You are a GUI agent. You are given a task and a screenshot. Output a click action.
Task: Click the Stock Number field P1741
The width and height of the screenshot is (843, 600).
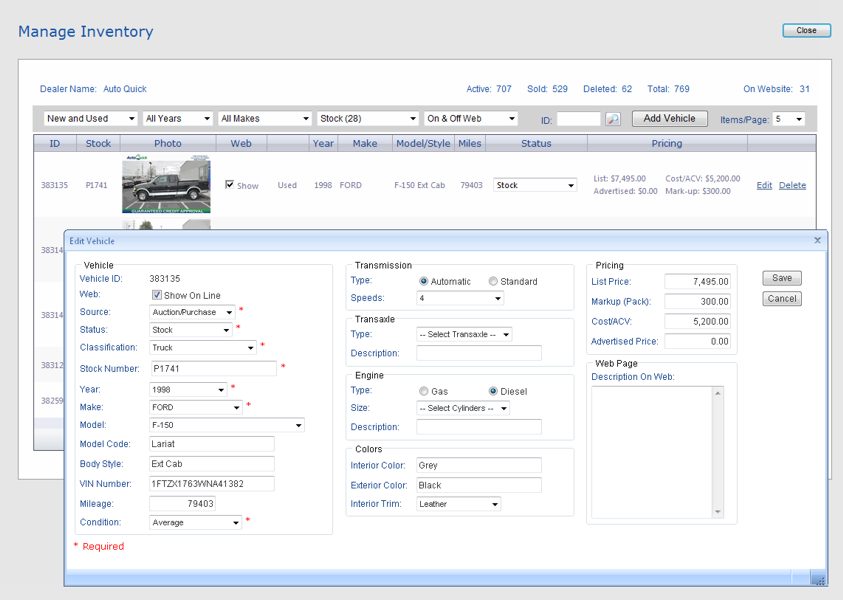pyautogui.click(x=213, y=368)
